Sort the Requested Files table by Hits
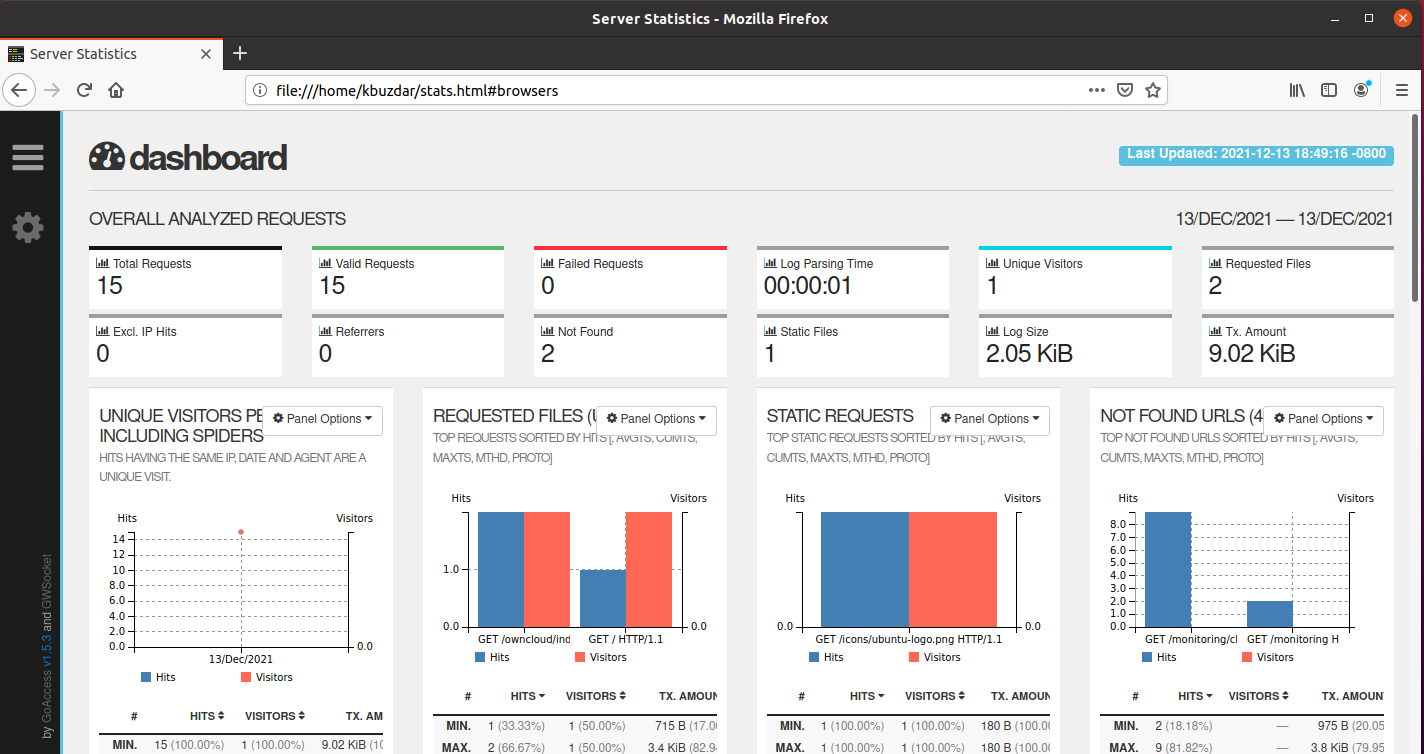 click(527, 696)
